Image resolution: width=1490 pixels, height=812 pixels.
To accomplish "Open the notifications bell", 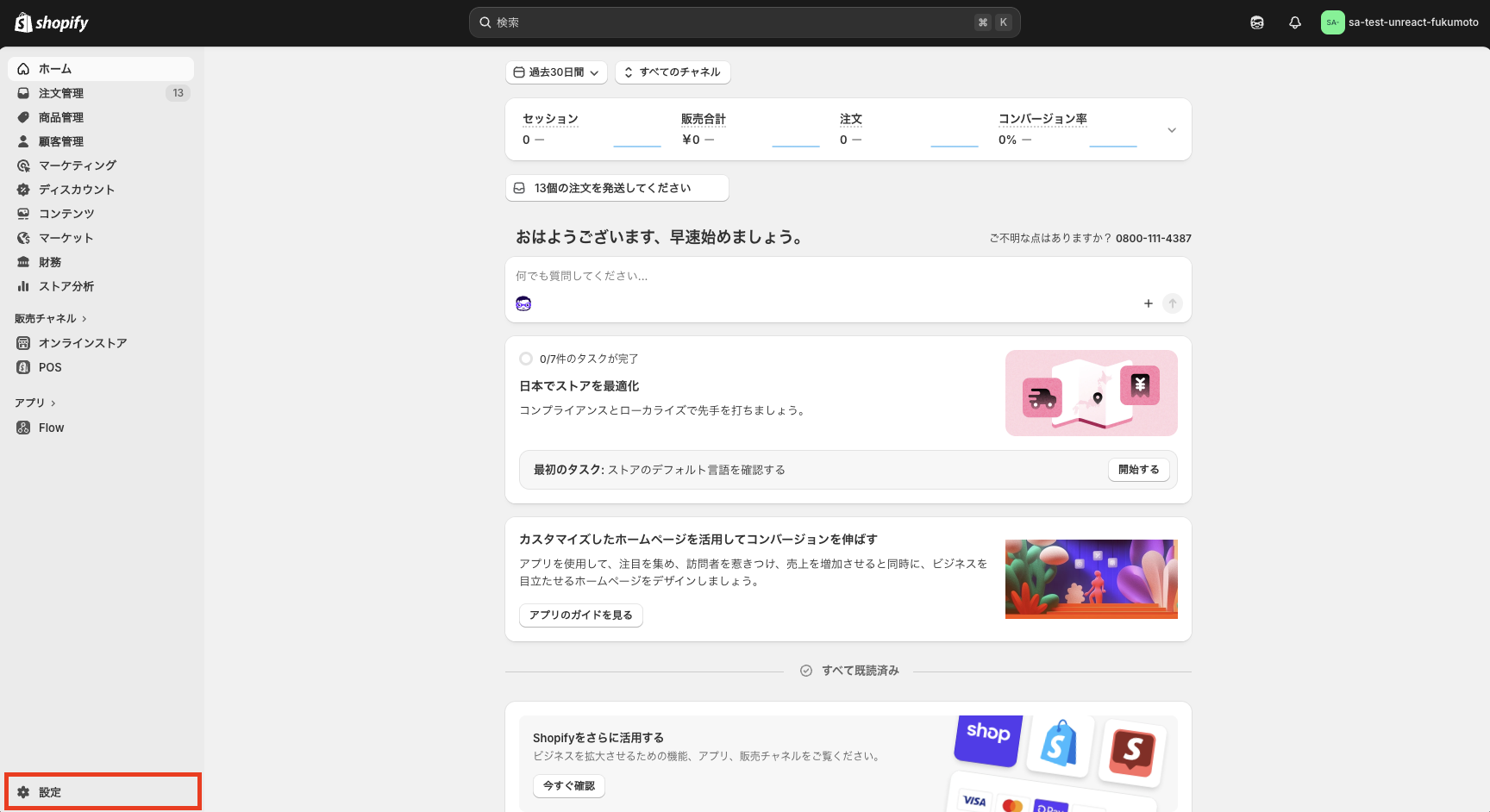I will (1295, 23).
